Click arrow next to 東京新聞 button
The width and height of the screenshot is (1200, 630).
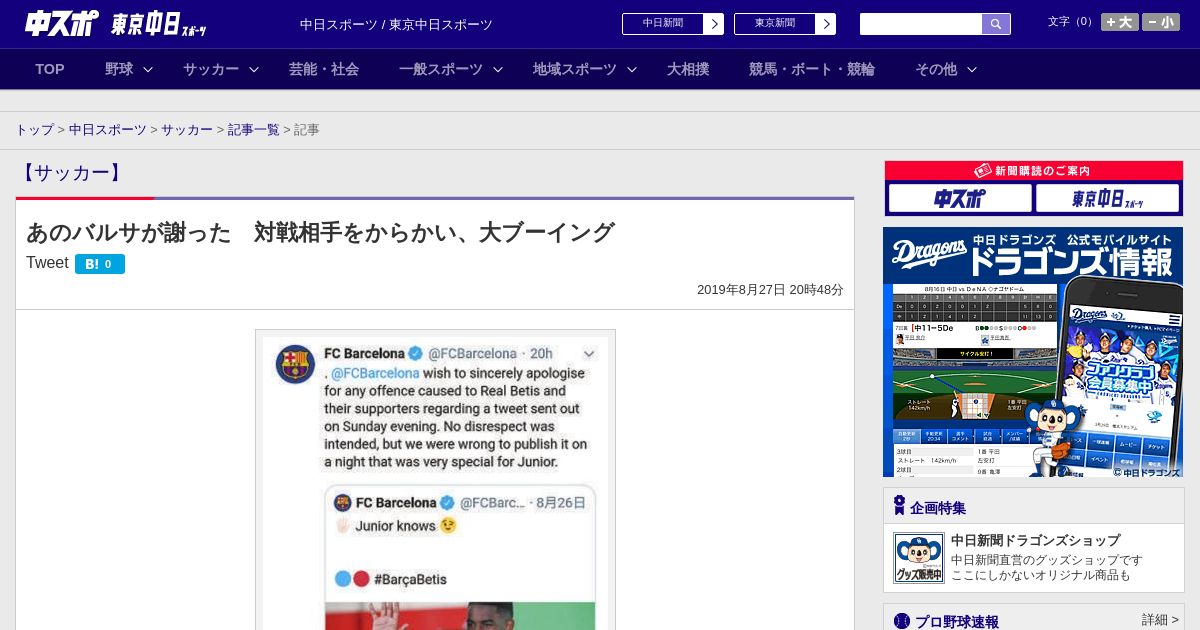tap(826, 24)
